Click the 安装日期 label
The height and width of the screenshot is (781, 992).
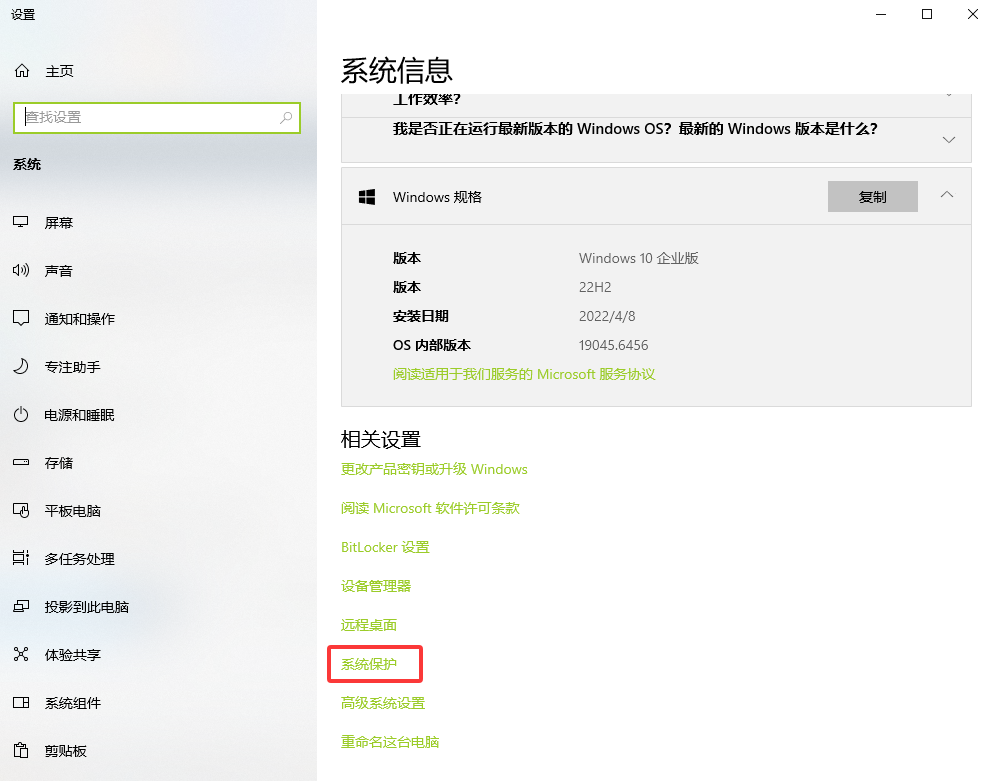[421, 316]
